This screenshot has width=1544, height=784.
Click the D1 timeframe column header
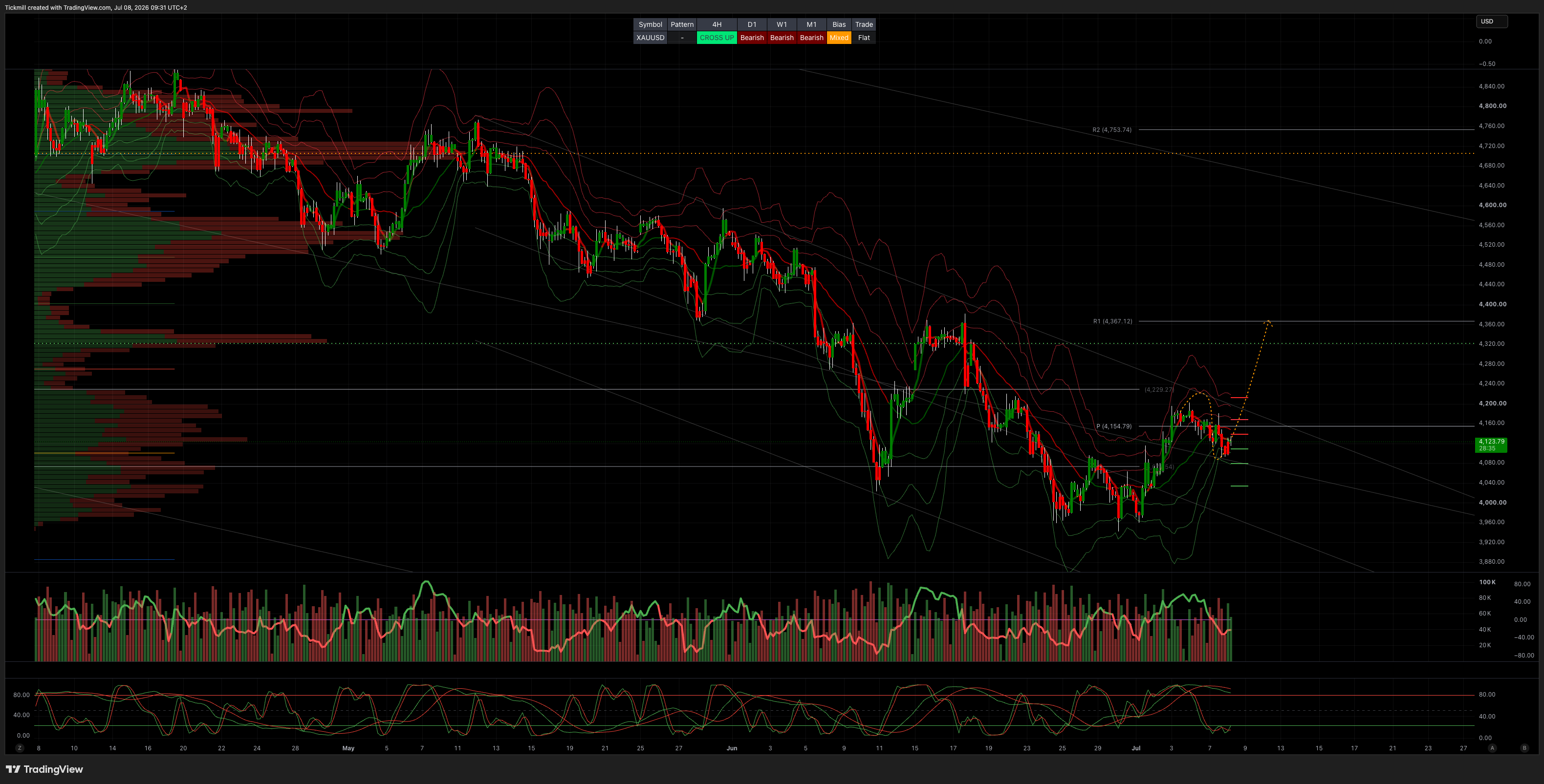[752, 24]
